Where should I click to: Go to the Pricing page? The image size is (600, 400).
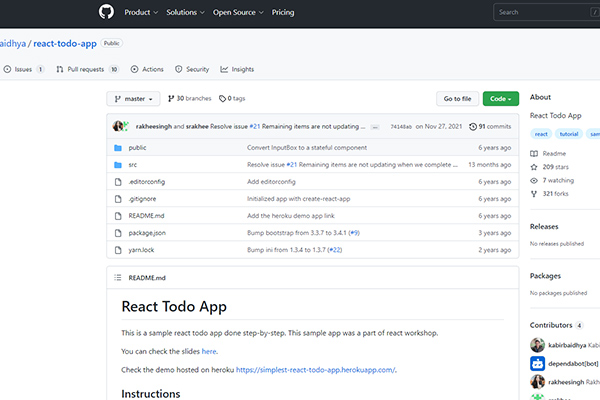pos(283,12)
